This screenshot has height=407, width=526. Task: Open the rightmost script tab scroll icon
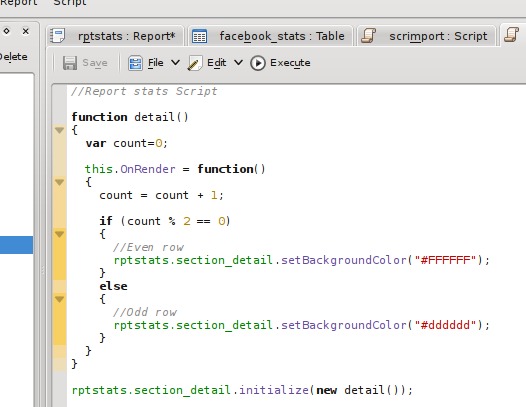point(512,35)
